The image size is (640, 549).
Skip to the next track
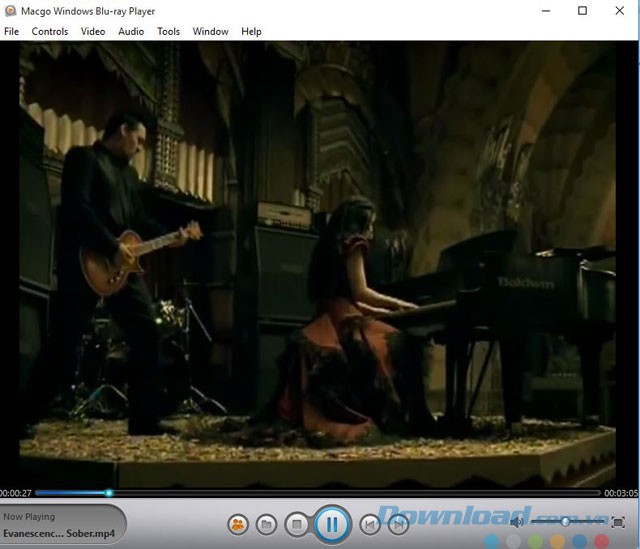click(x=397, y=523)
